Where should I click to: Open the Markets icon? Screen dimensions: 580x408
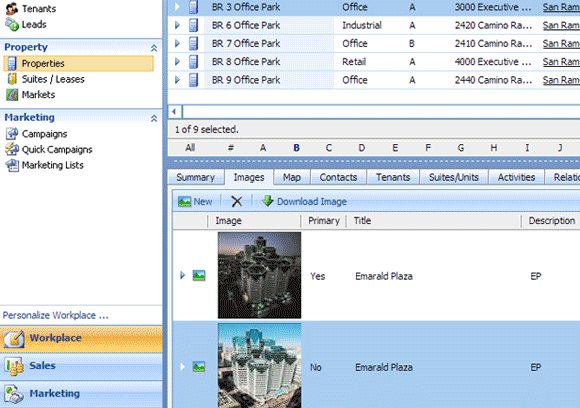point(12,95)
